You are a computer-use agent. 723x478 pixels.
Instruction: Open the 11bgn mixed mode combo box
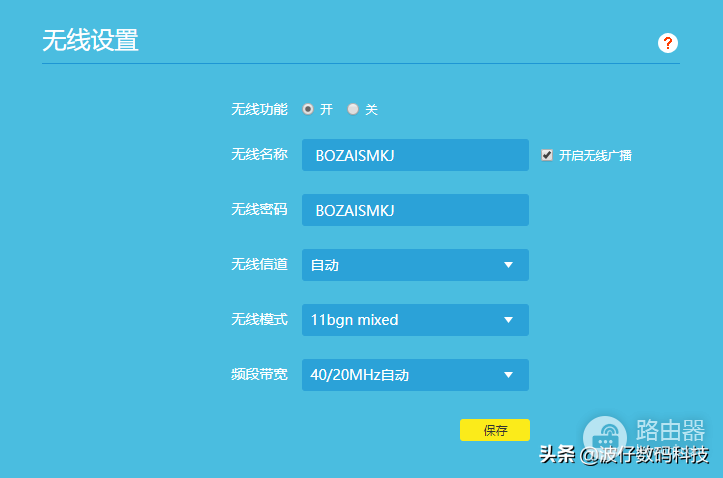415,320
